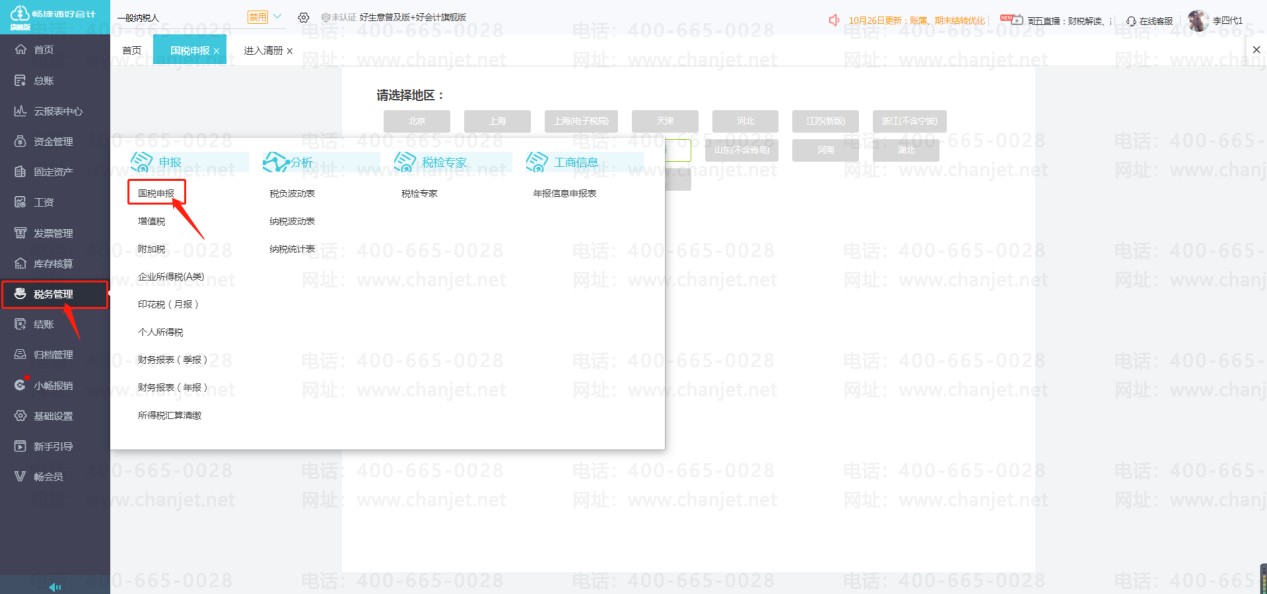Click the announcement speaker icon

pyautogui.click(x=835, y=19)
